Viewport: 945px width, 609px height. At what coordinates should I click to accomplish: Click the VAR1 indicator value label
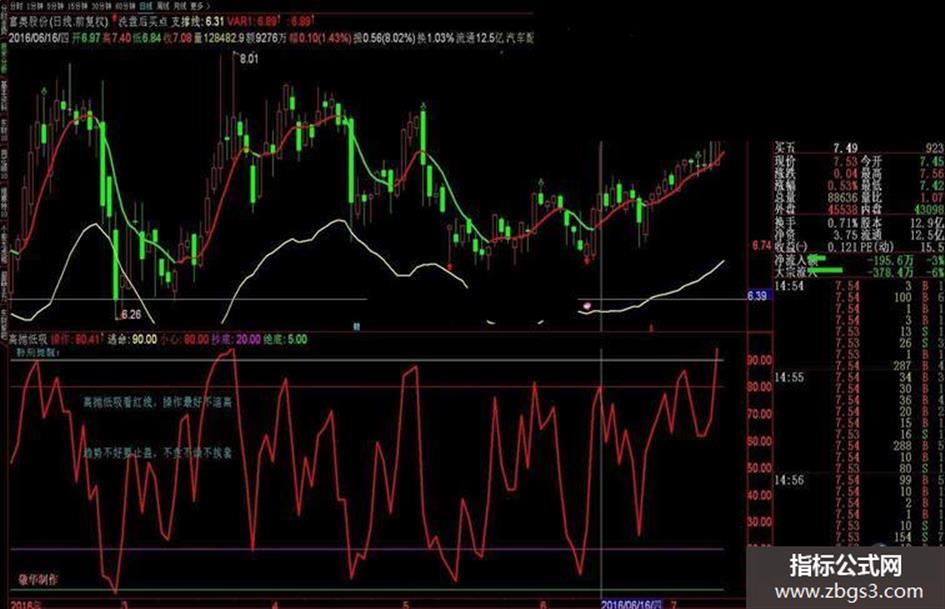tap(252, 22)
